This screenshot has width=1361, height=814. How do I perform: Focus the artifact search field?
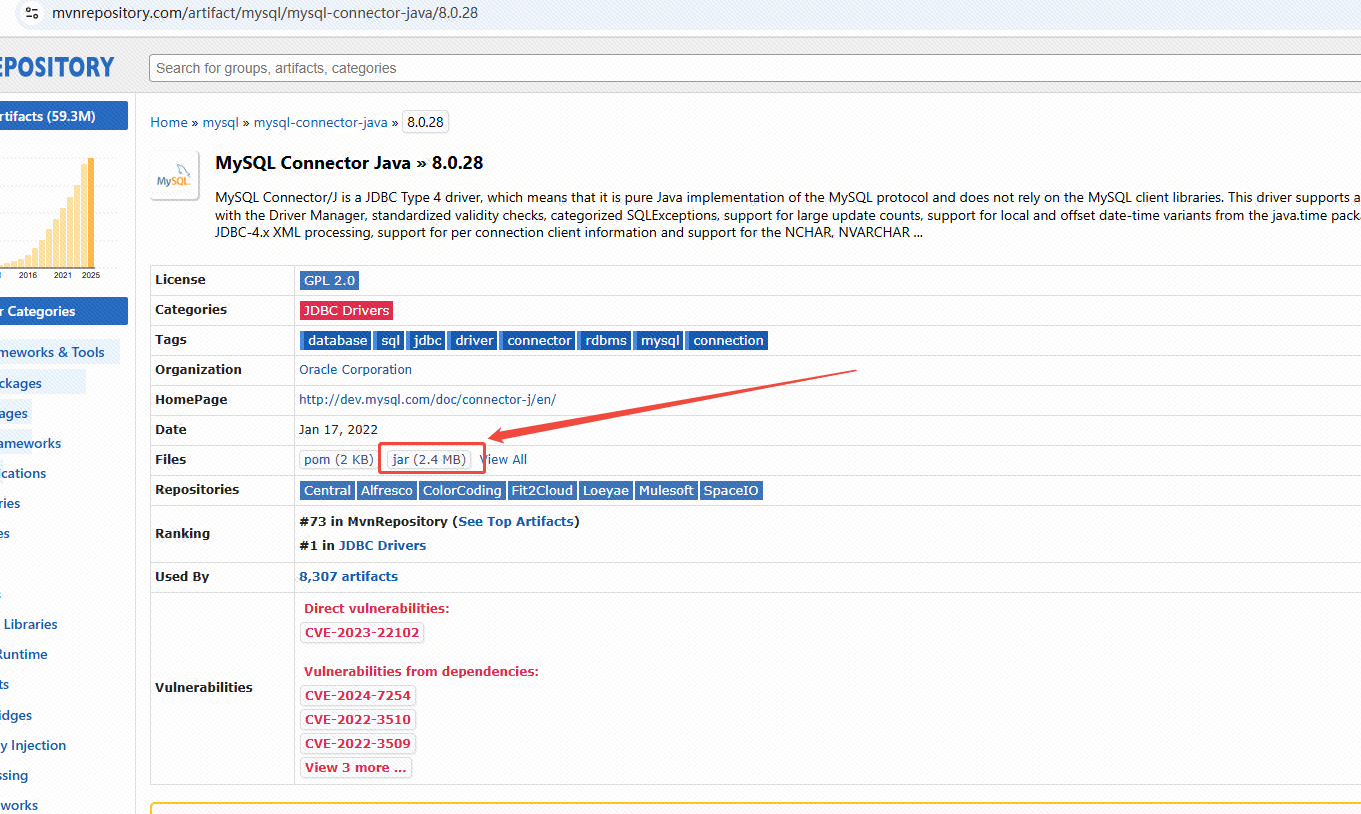click(755, 68)
